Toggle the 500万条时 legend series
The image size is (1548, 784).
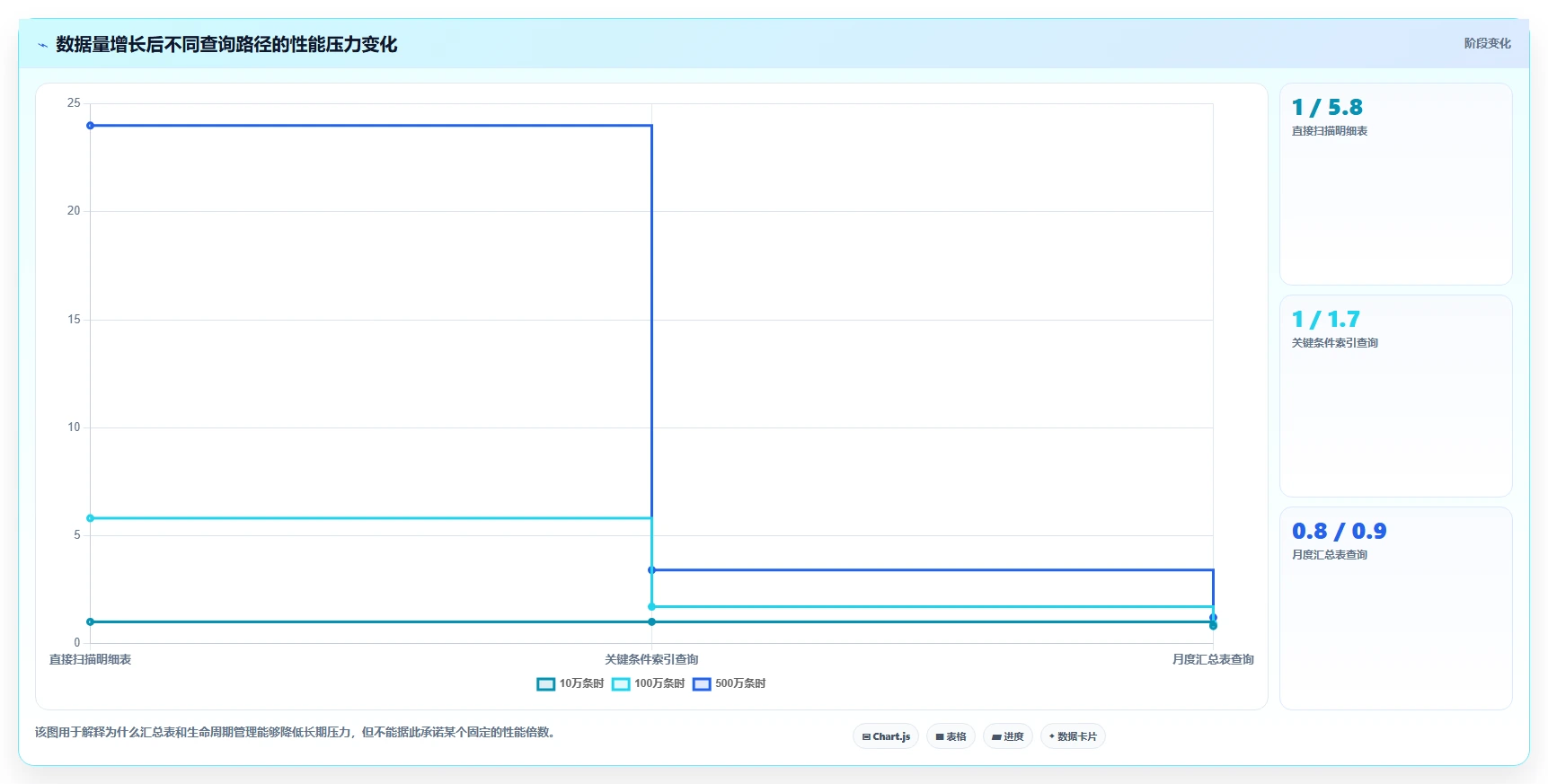click(729, 683)
